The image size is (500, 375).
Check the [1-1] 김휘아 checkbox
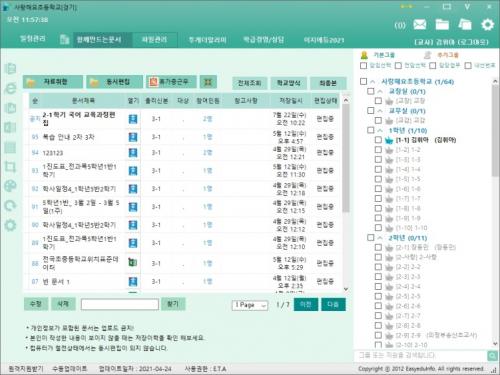pyautogui.click(x=378, y=140)
